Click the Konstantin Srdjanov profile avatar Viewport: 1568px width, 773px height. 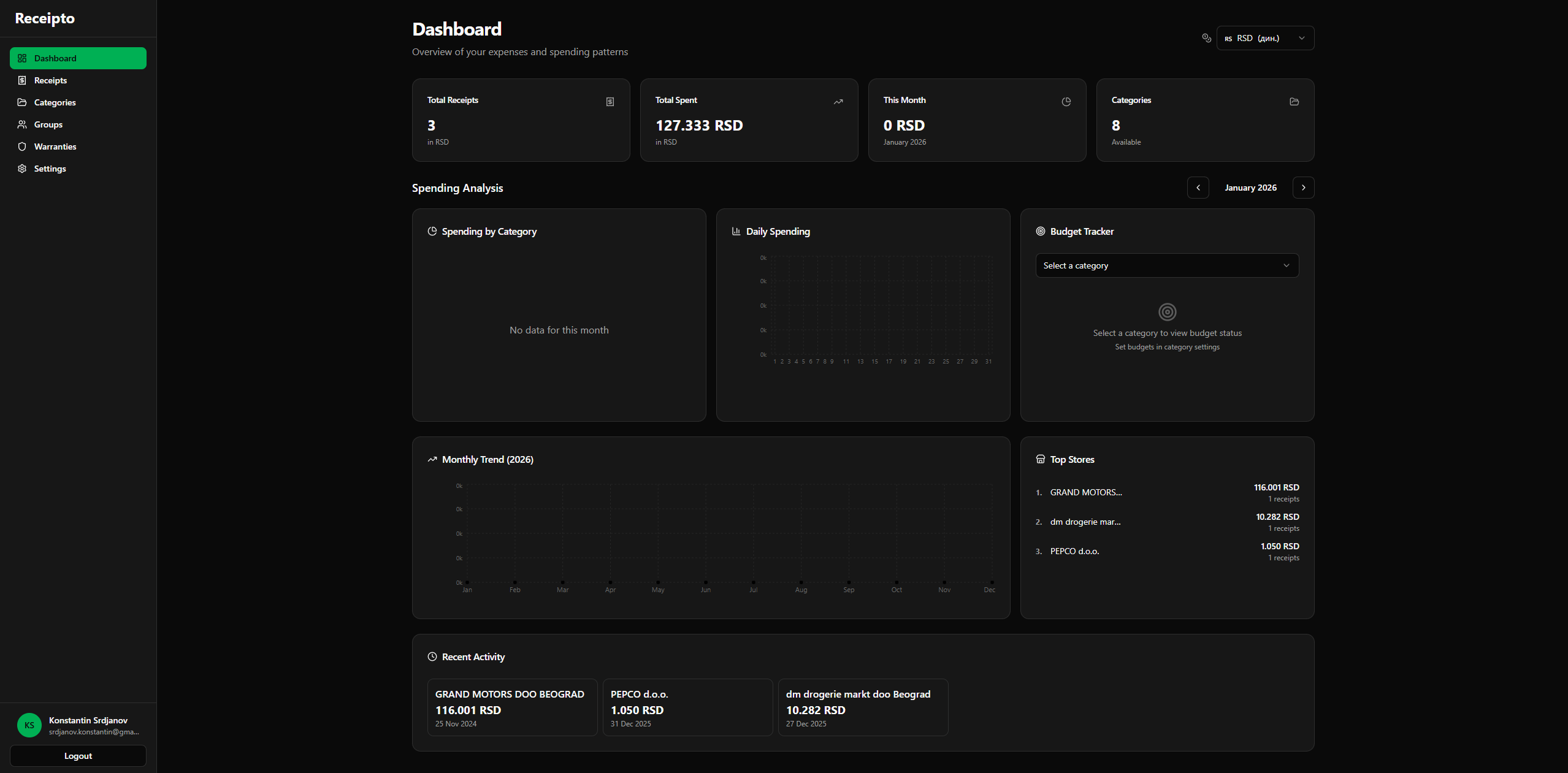click(29, 725)
